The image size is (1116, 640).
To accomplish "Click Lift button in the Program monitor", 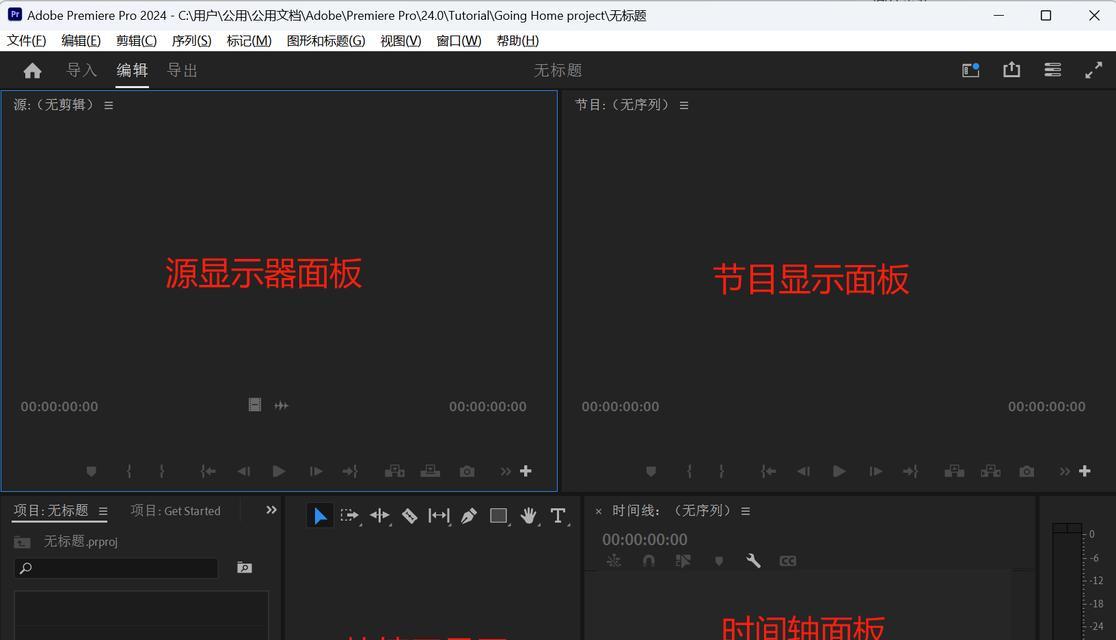I will pos(954,471).
